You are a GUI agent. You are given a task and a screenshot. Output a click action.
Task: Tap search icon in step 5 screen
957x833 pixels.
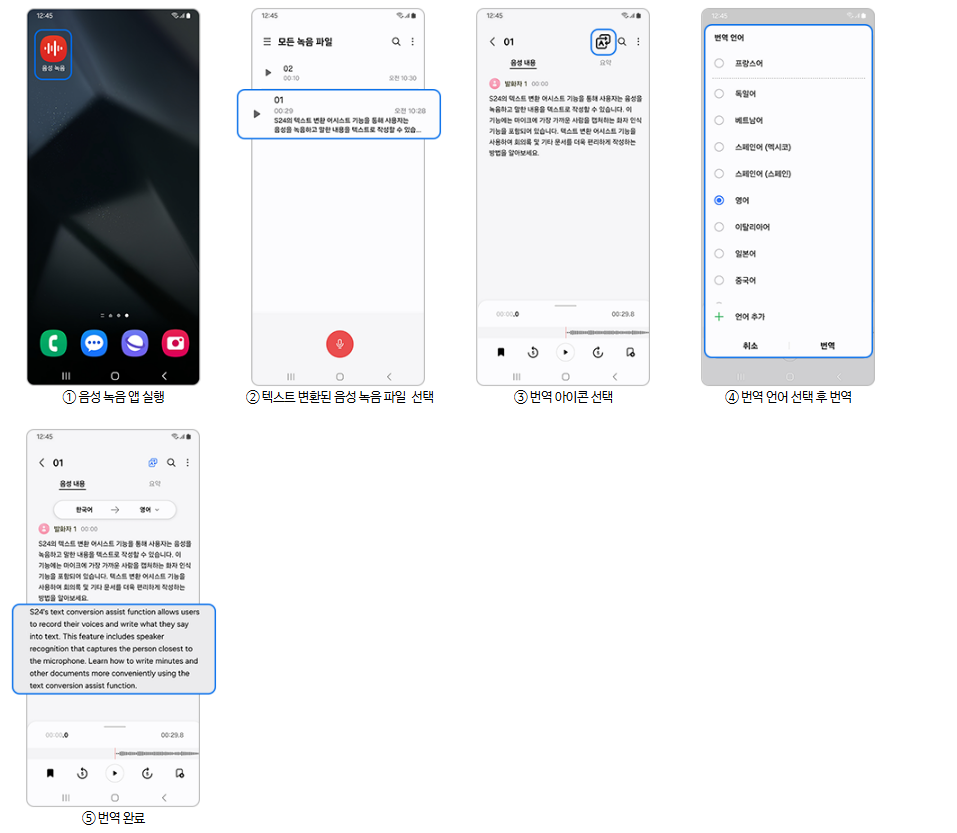click(x=172, y=463)
